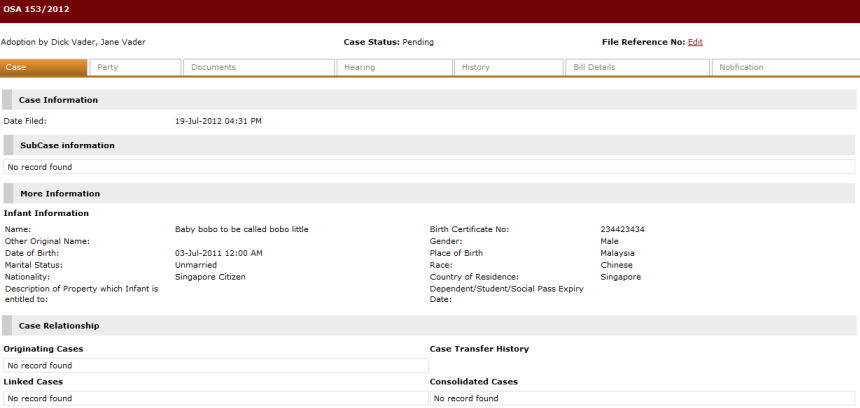
Task: Switch to the Notification tab
Action: click(785, 67)
